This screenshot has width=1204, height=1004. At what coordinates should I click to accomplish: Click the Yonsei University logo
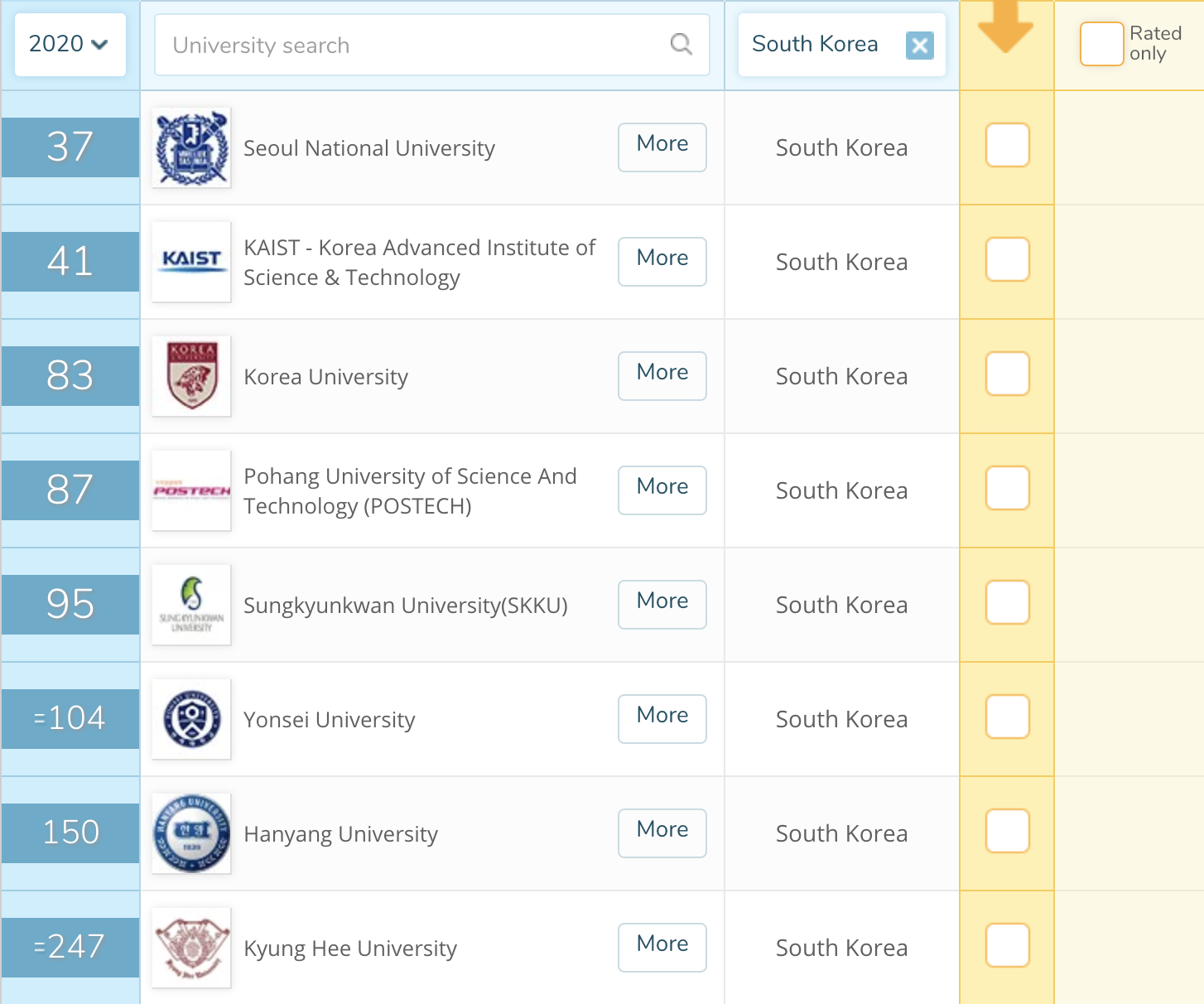pyautogui.click(x=191, y=719)
